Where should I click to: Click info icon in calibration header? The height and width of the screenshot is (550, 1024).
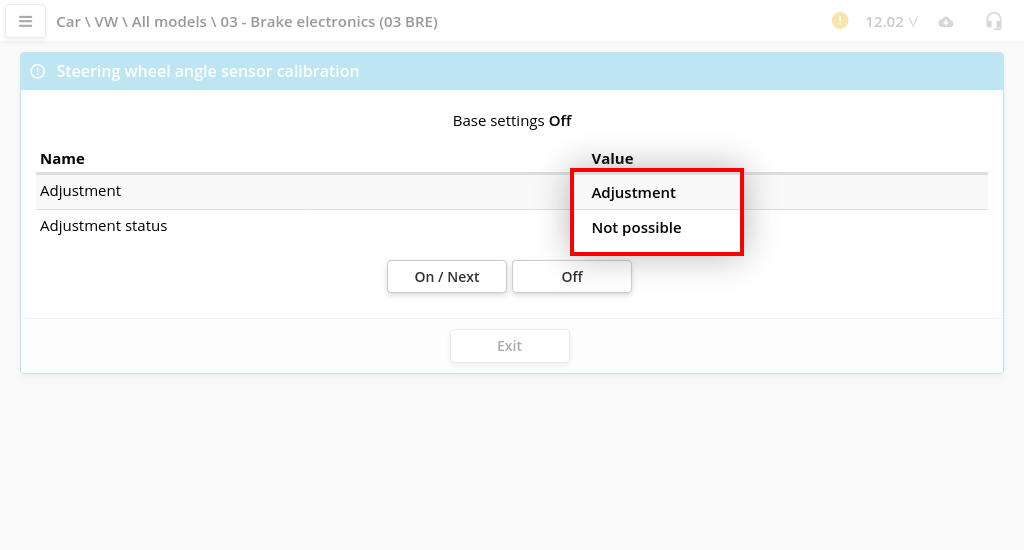pos(38,72)
